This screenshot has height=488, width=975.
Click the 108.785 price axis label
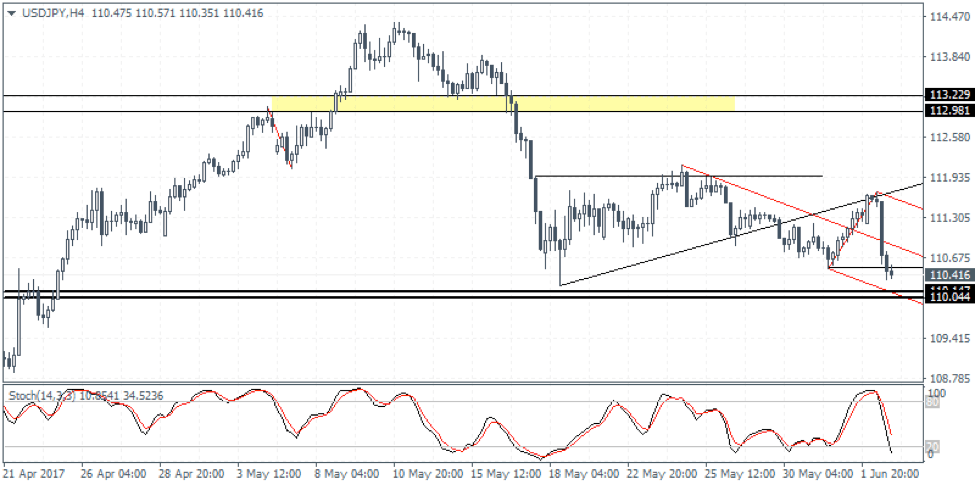(948, 379)
